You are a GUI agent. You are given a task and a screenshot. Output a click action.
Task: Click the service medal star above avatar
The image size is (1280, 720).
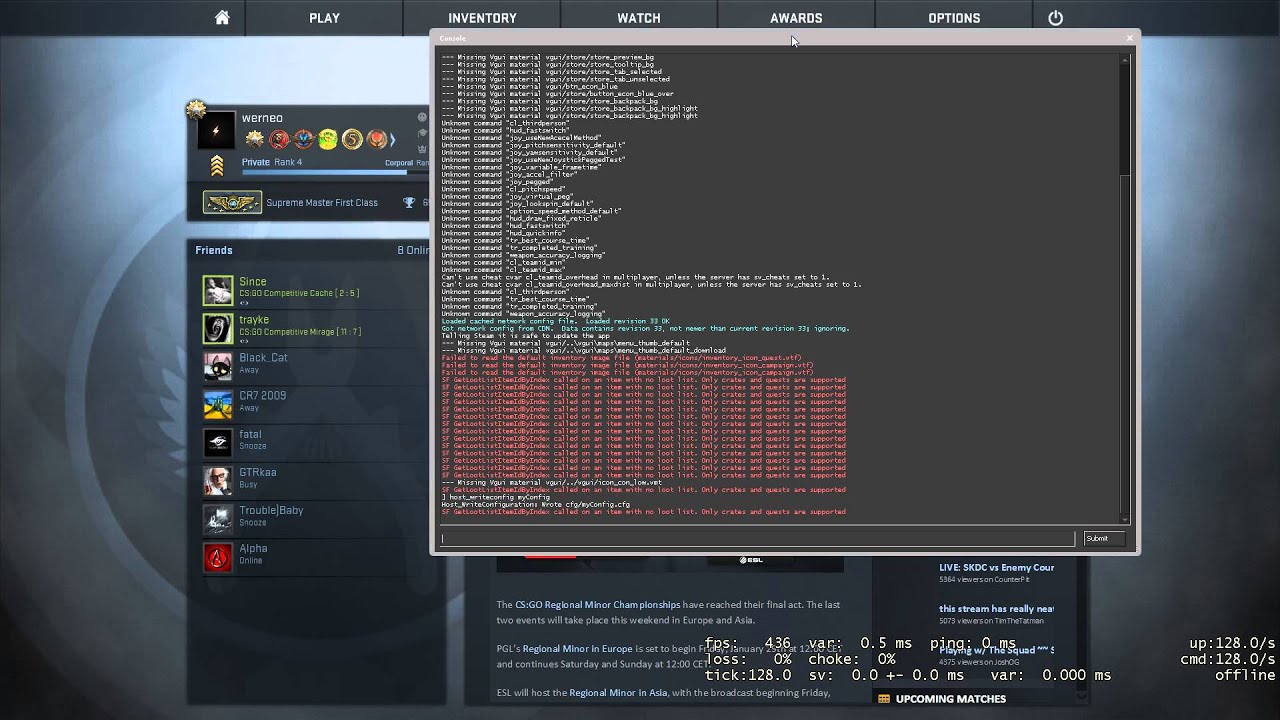196,109
